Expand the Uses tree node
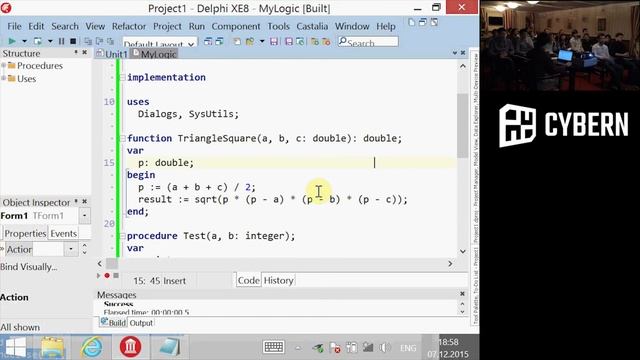 (4, 78)
